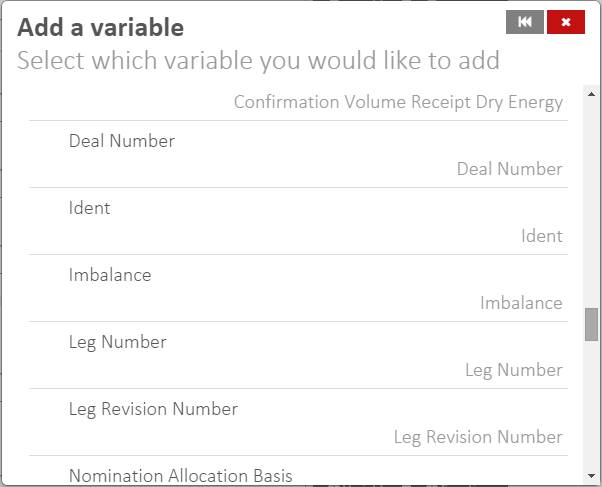
Task: Close the Add a variable dialog
Action: (x=566, y=22)
